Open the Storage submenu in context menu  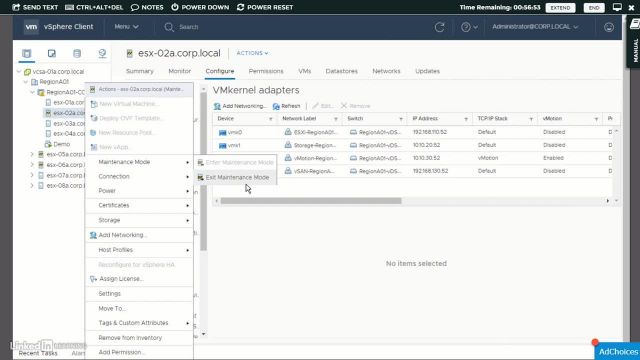[x=139, y=220]
